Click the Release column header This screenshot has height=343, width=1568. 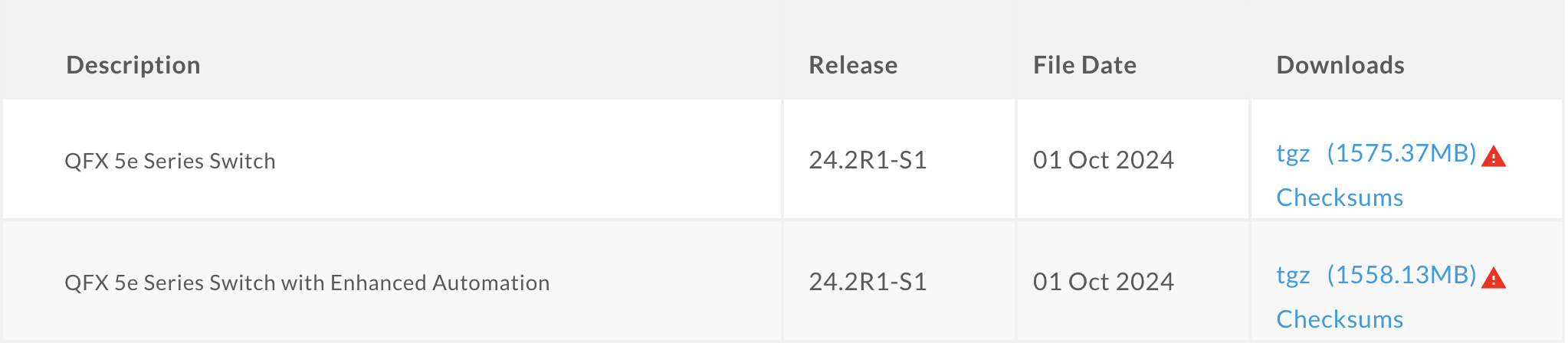pos(853,65)
